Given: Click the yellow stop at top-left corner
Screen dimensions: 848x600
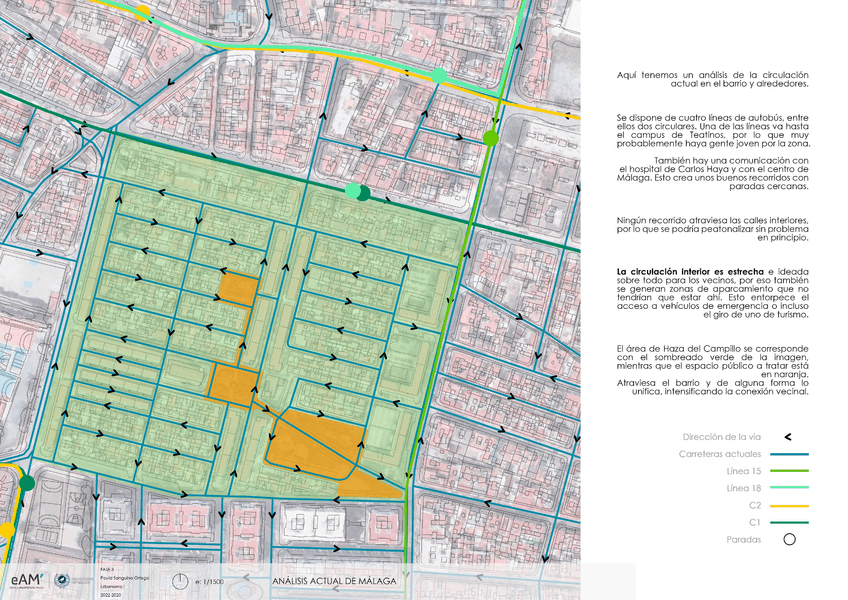Looking at the screenshot, I should click(143, 11).
